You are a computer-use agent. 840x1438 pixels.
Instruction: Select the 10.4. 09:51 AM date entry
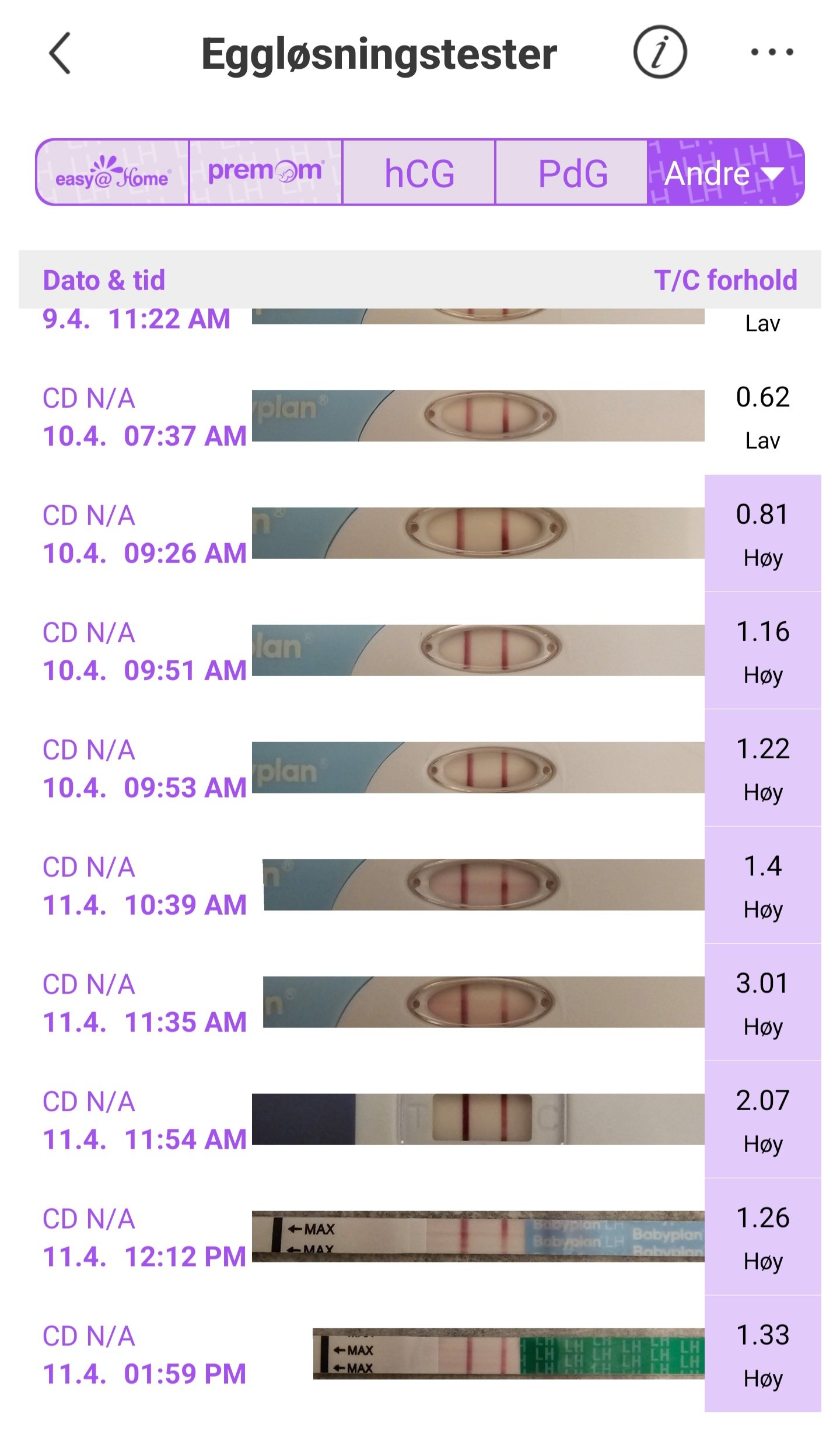145,651
